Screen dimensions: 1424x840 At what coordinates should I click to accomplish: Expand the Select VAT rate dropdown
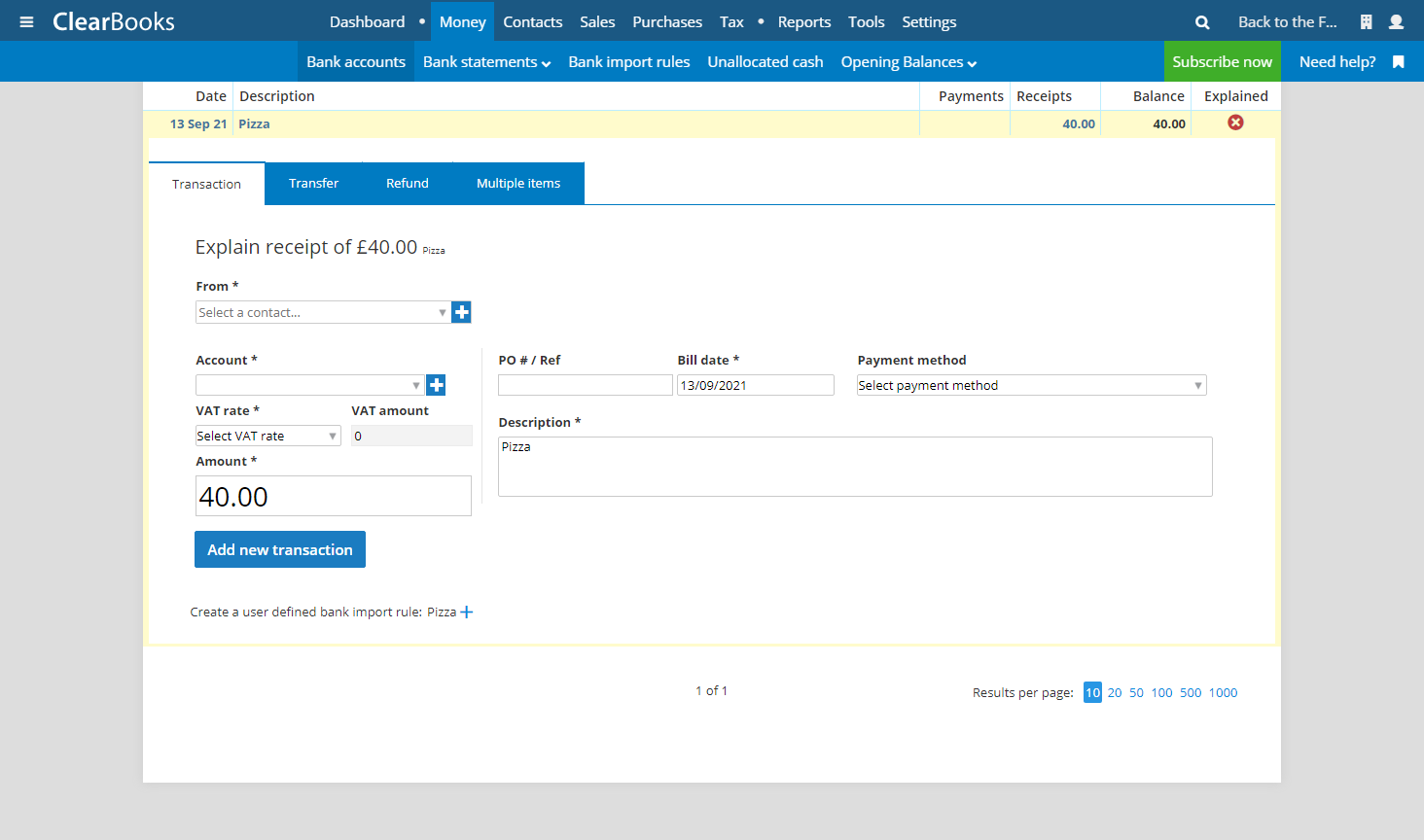click(x=267, y=436)
